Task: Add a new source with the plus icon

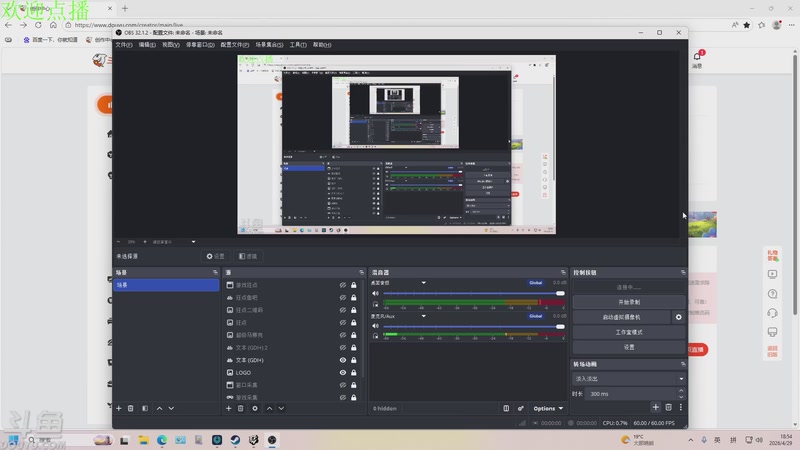Action: click(x=229, y=408)
